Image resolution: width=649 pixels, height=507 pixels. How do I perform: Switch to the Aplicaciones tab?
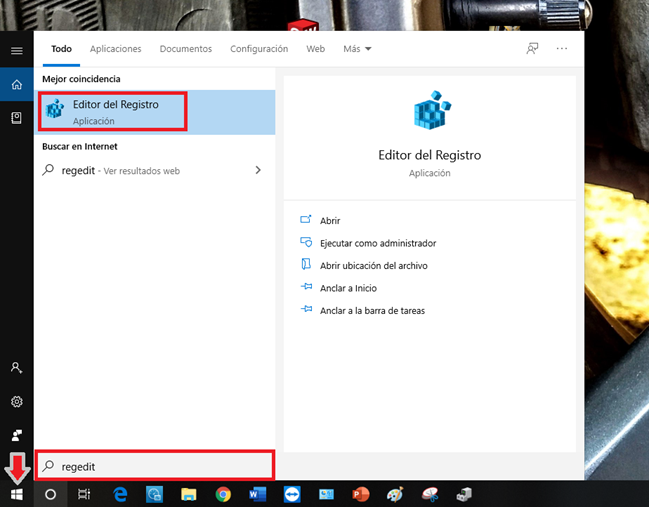pos(115,49)
